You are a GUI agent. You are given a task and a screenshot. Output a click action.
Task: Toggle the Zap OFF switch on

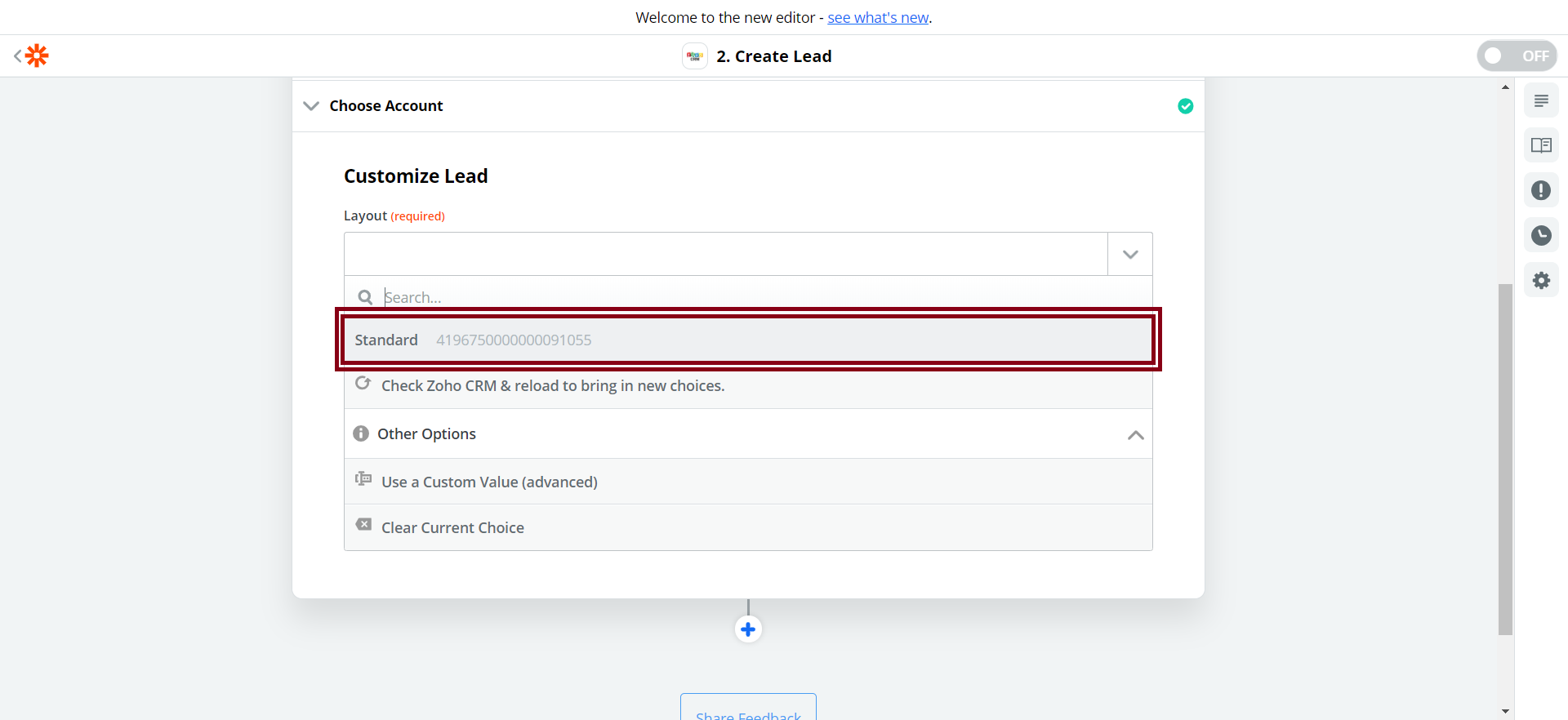1516,56
